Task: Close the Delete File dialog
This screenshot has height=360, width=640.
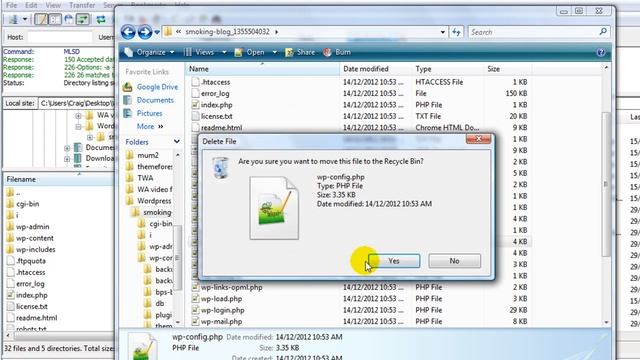Action: pyautogui.click(x=478, y=139)
